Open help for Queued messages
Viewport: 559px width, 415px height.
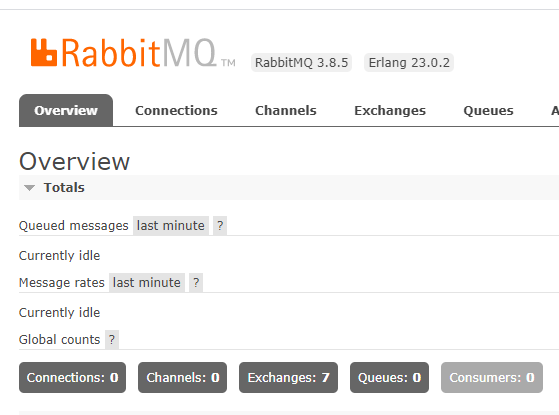coord(220,226)
